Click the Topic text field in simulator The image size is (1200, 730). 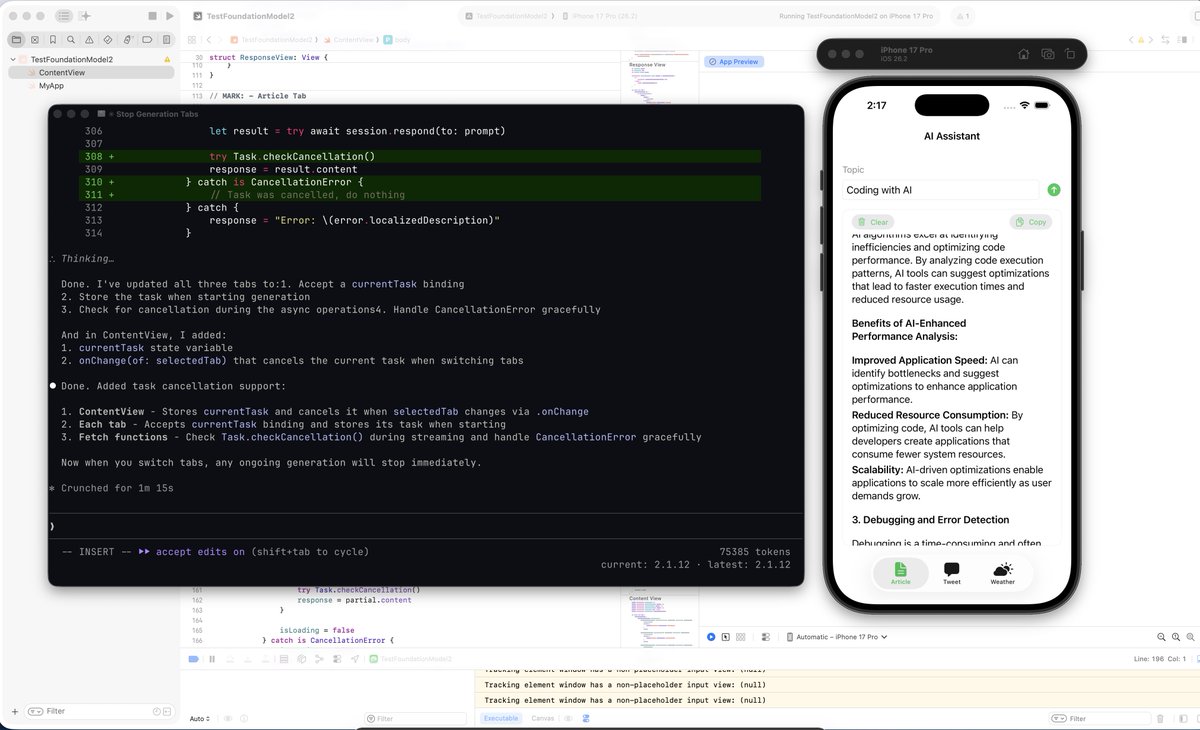click(941, 190)
